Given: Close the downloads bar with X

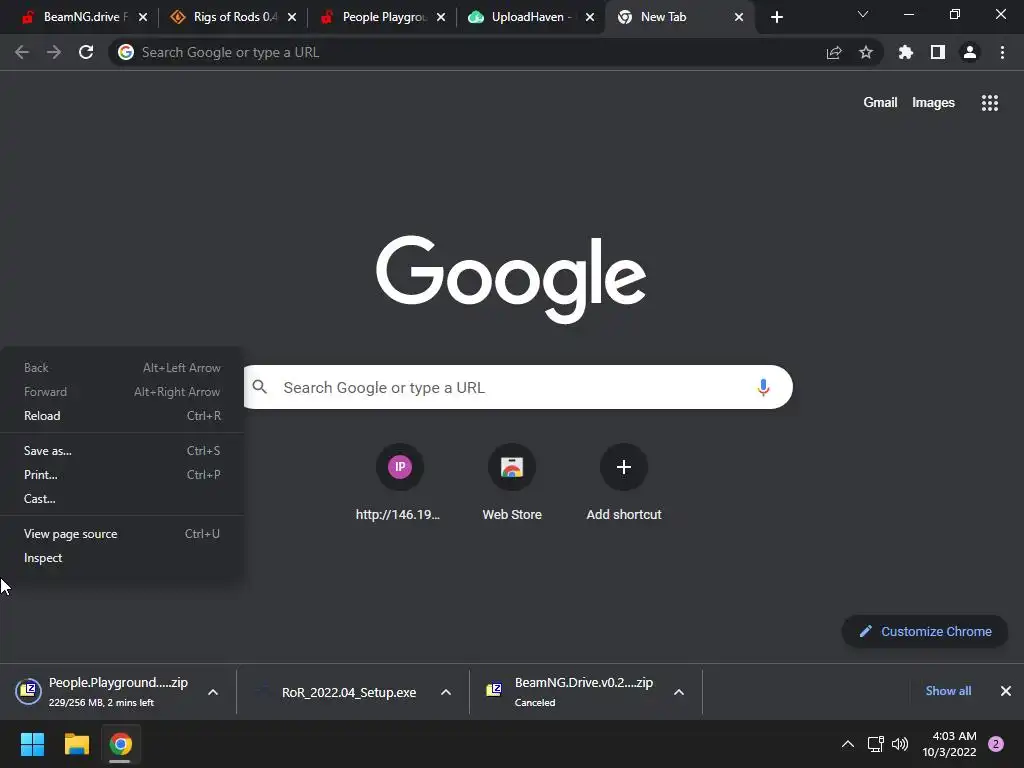Looking at the screenshot, I should tap(1006, 691).
